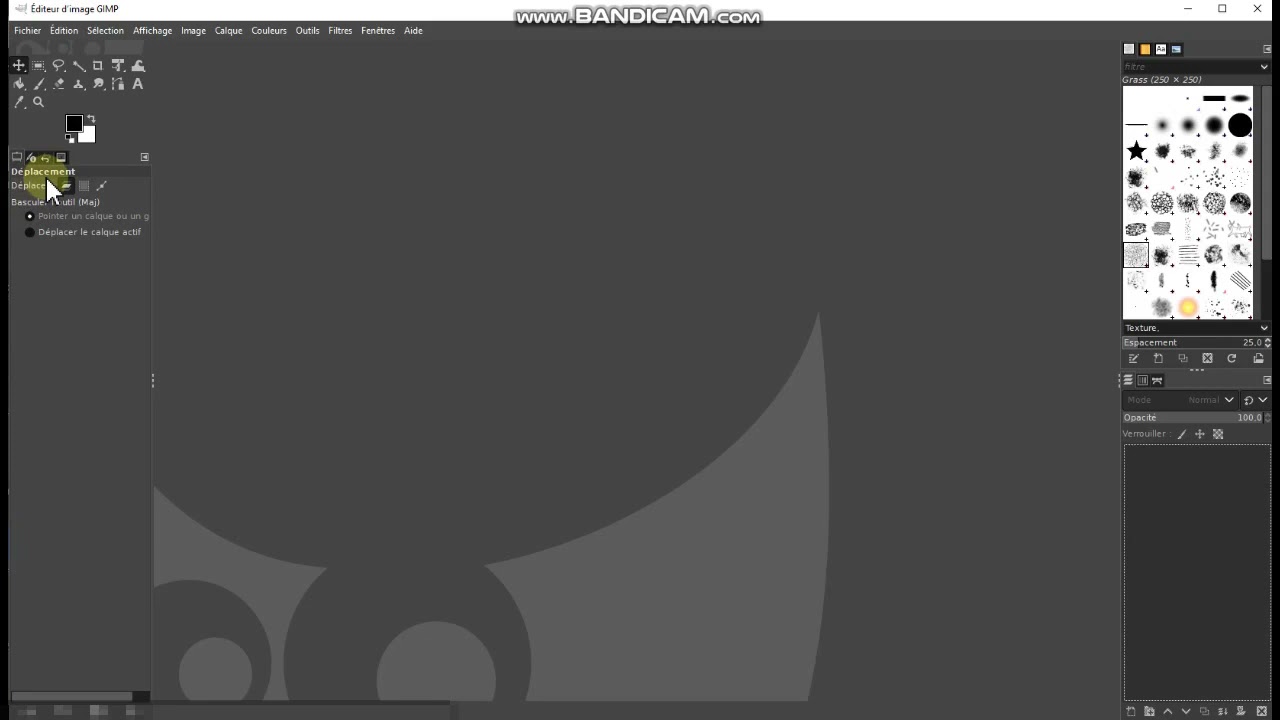Pick the large hard round black brush
Viewport: 1280px width, 720px height.
1240,125
